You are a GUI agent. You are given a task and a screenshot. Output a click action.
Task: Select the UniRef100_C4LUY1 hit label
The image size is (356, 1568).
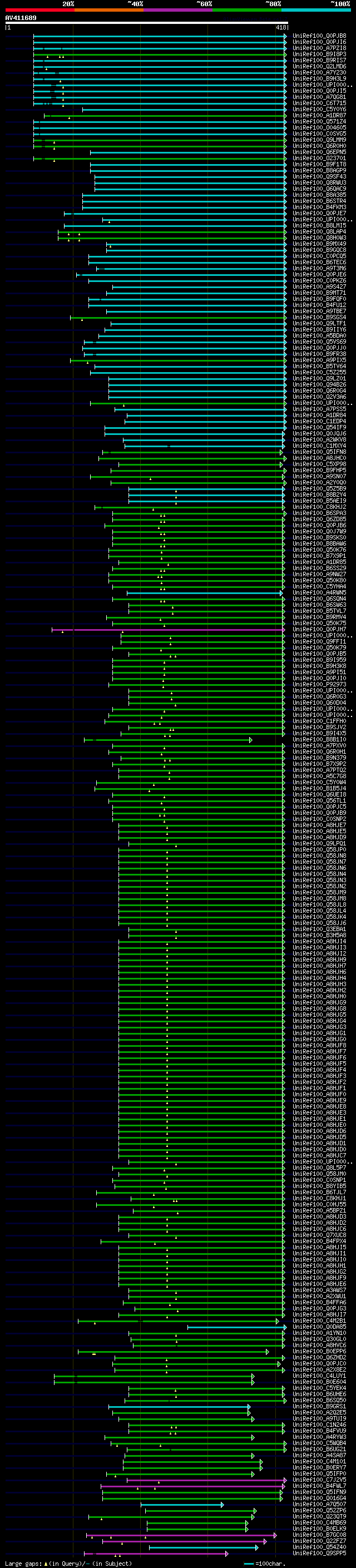coord(319,1376)
